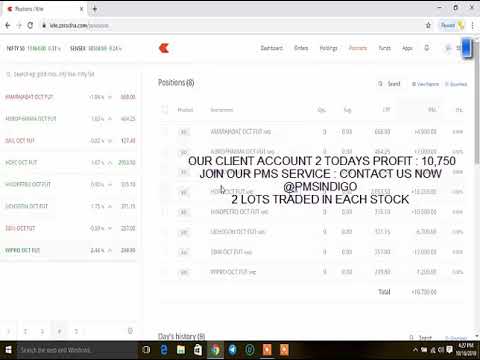This screenshot has height=360, width=480.
Task: Reload the page with the refresh icon
Action: point(30,25)
